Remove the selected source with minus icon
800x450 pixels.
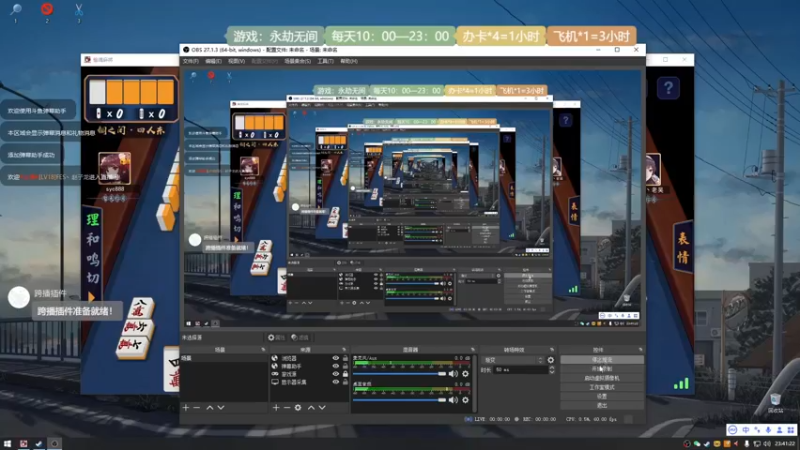coord(287,408)
